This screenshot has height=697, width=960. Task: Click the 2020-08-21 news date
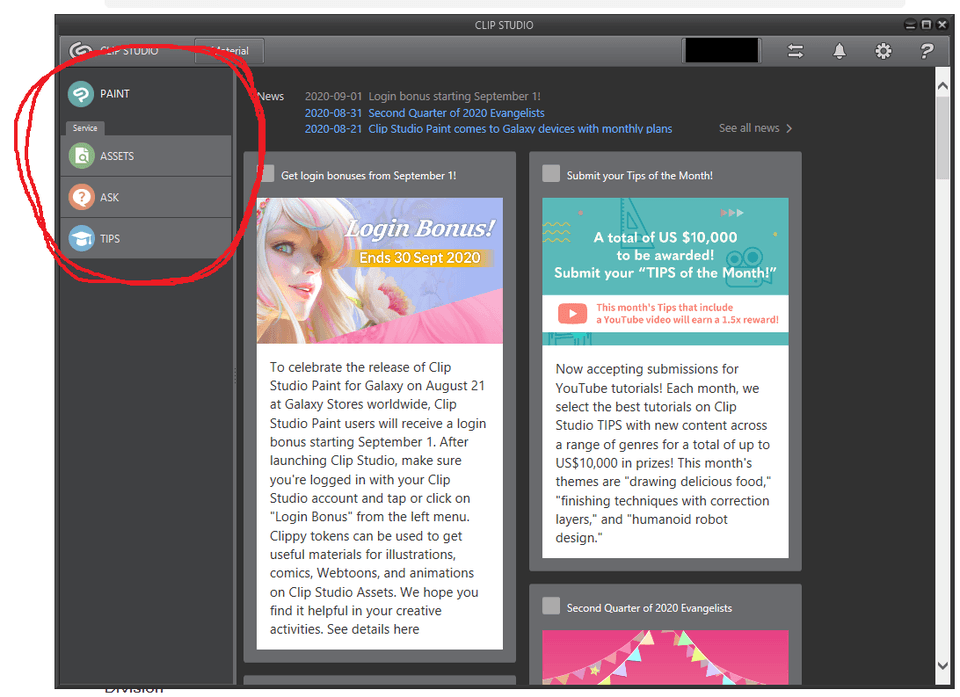pos(334,129)
